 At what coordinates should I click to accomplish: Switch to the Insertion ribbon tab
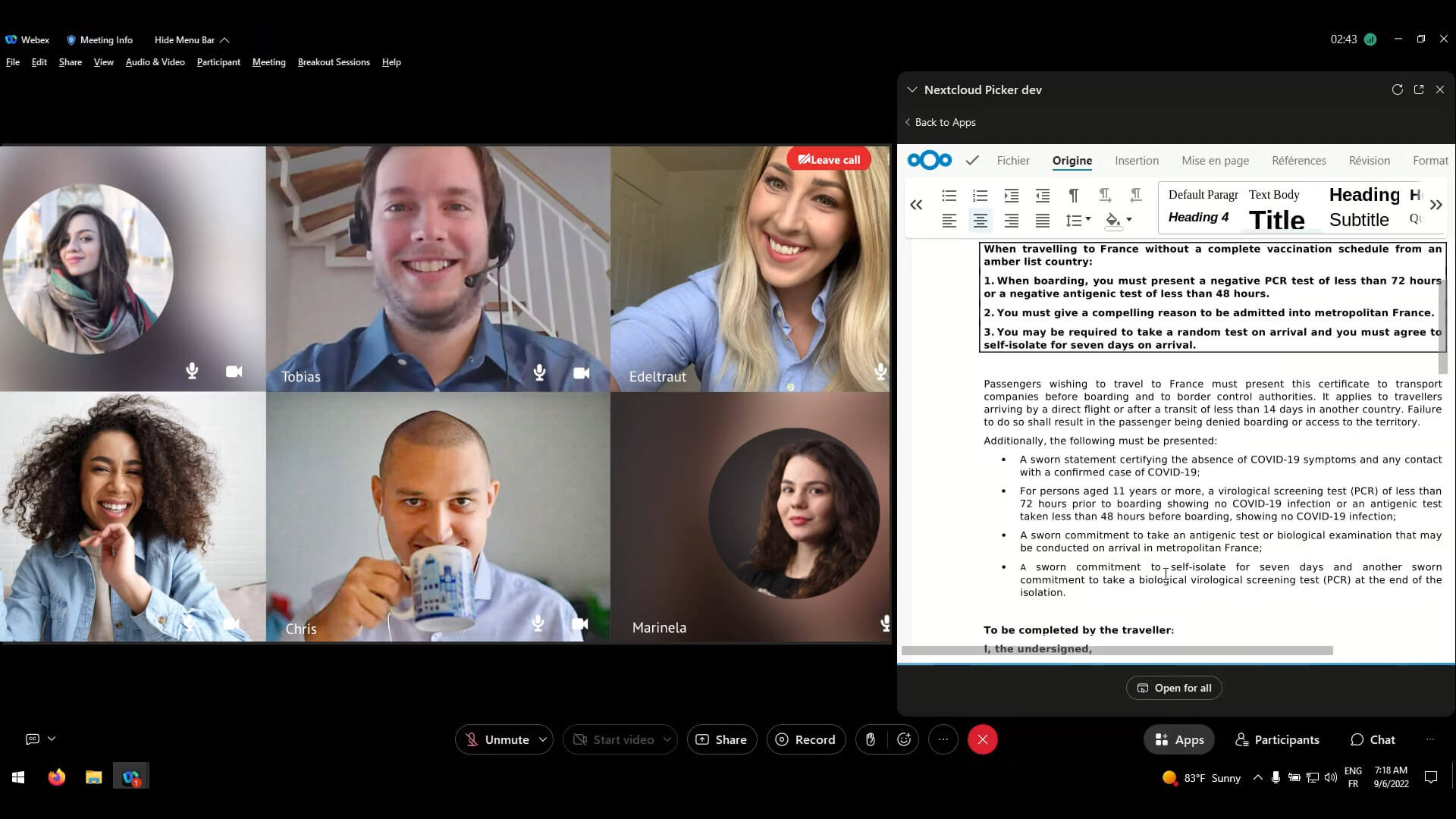pyautogui.click(x=1136, y=160)
